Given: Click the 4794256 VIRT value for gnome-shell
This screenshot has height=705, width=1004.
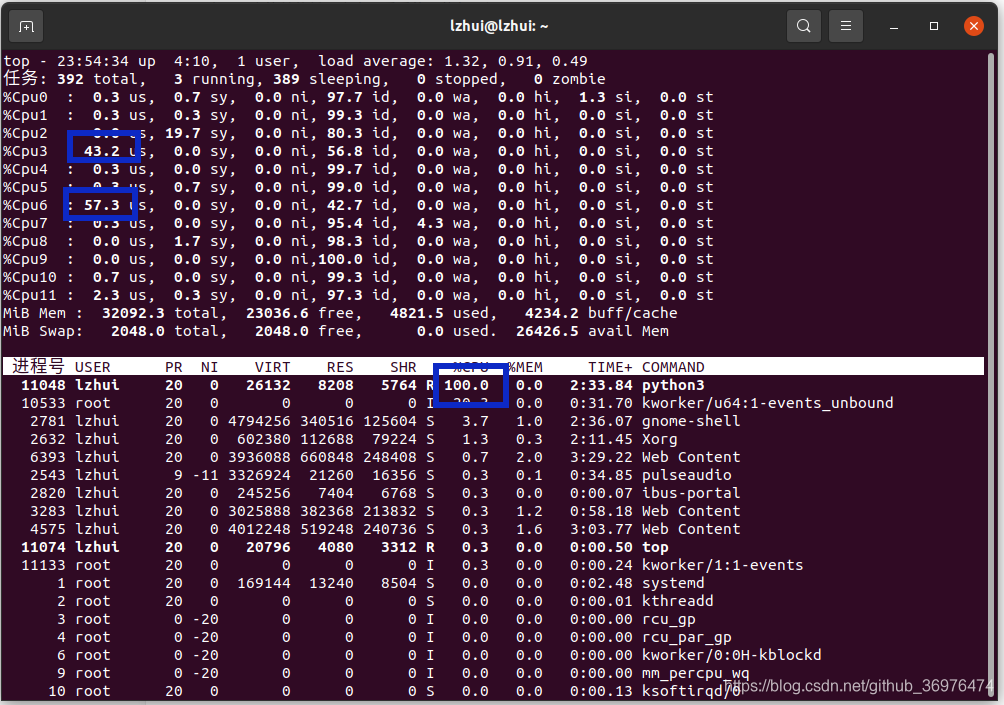Looking at the screenshot, I should point(259,421).
